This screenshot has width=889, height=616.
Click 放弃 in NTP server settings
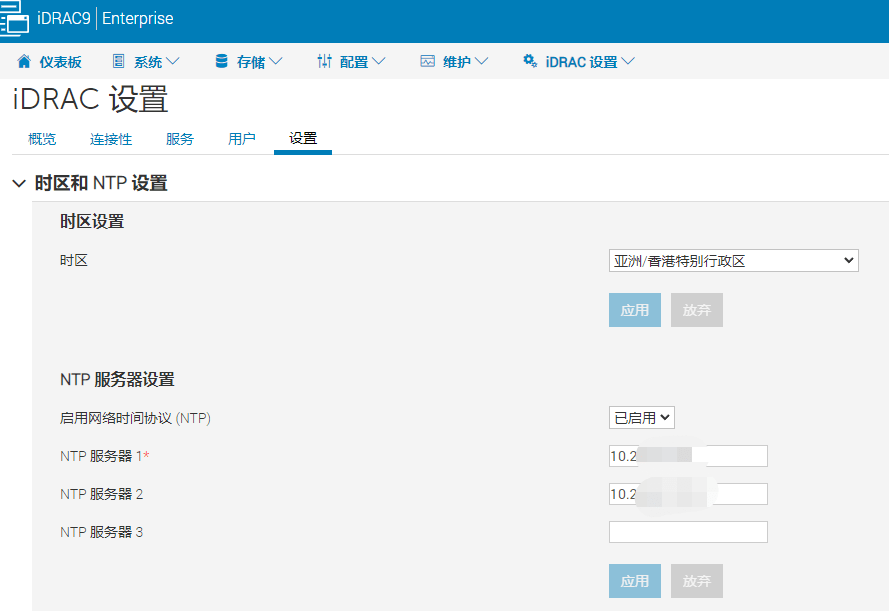(x=696, y=581)
